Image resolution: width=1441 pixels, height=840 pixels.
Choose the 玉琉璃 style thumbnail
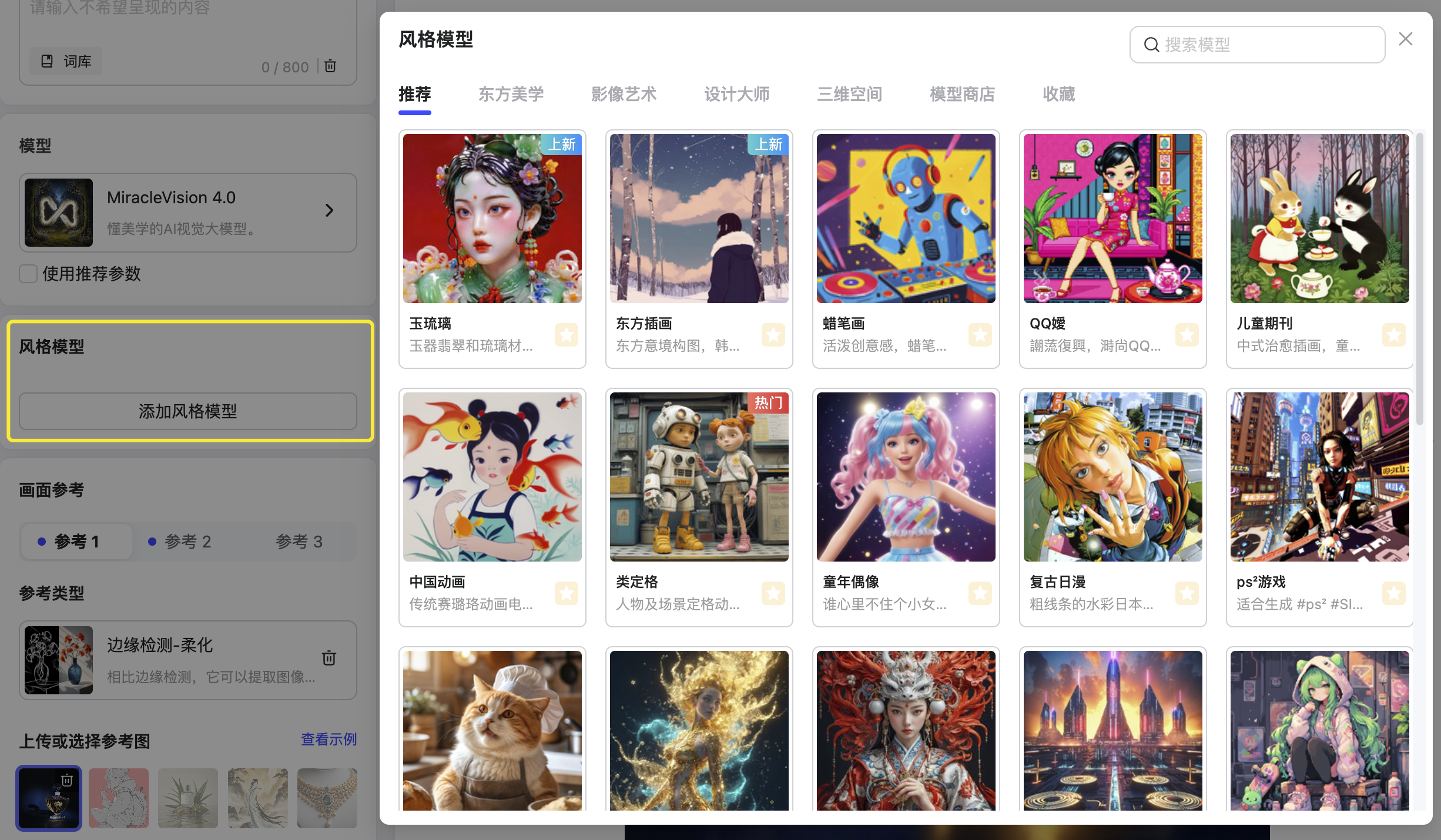492,219
